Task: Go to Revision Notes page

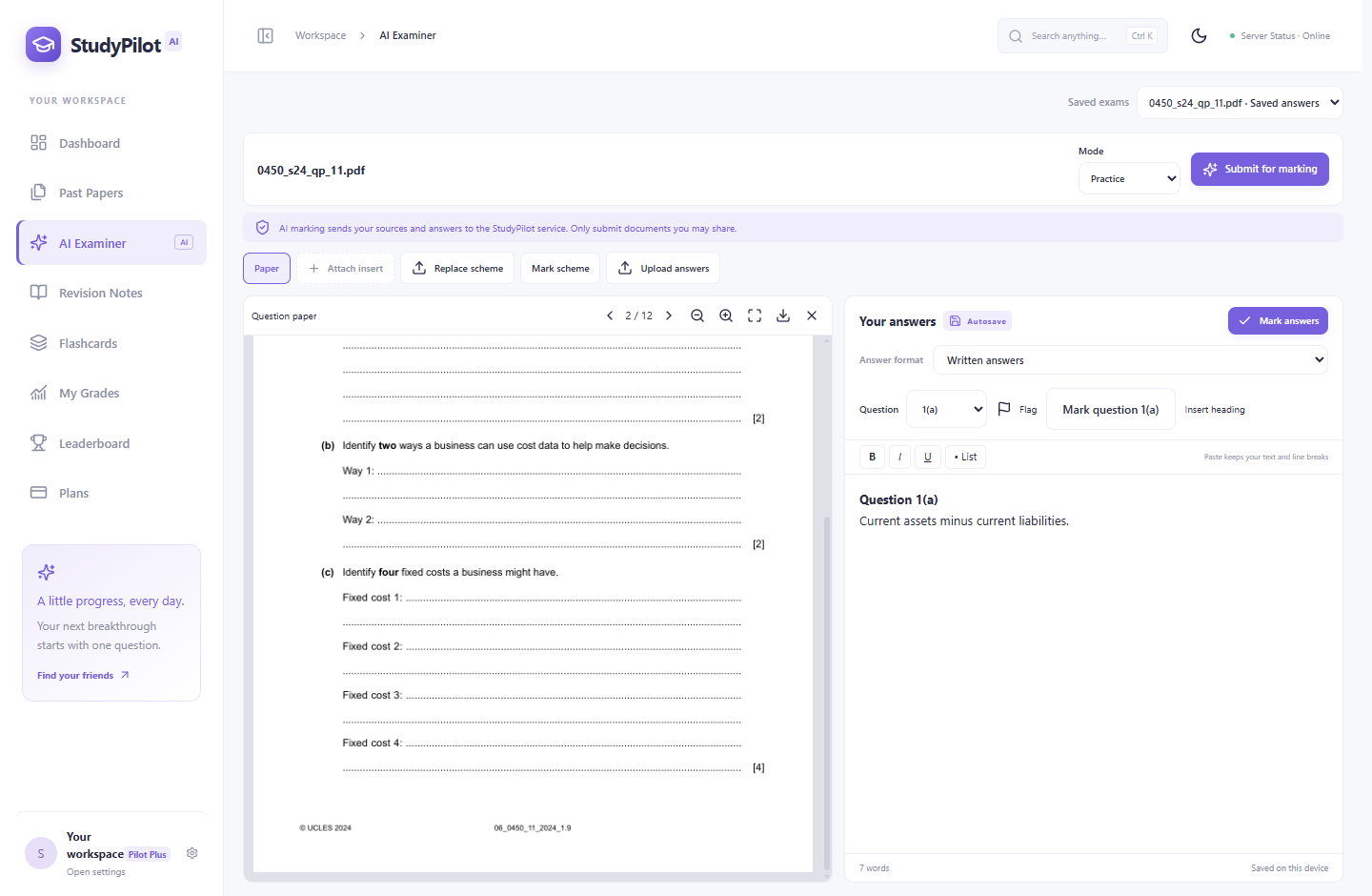Action: [111, 293]
